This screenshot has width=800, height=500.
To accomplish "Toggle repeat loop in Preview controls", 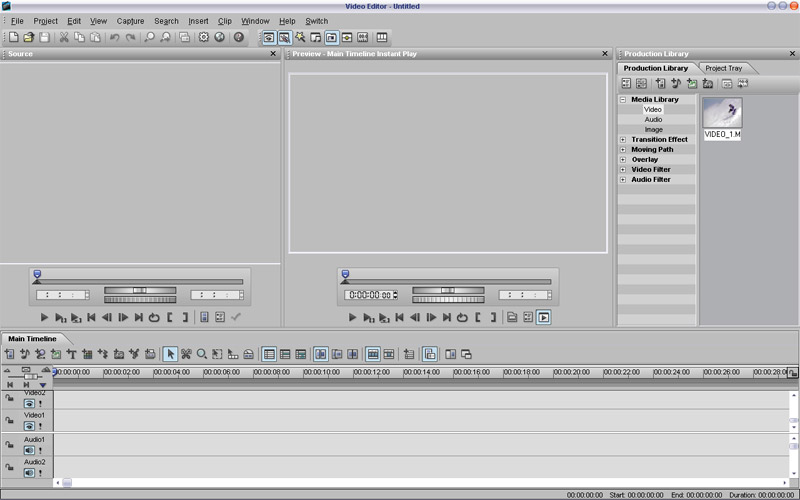I will tap(462, 317).
